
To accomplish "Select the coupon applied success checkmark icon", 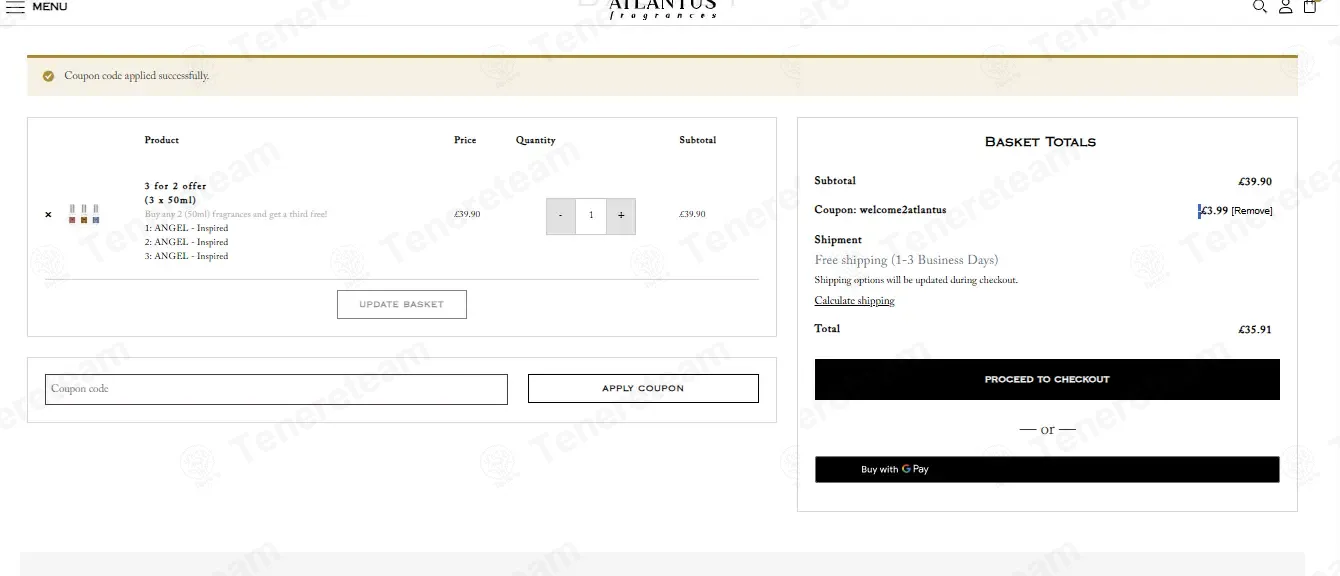I will pos(48,76).
